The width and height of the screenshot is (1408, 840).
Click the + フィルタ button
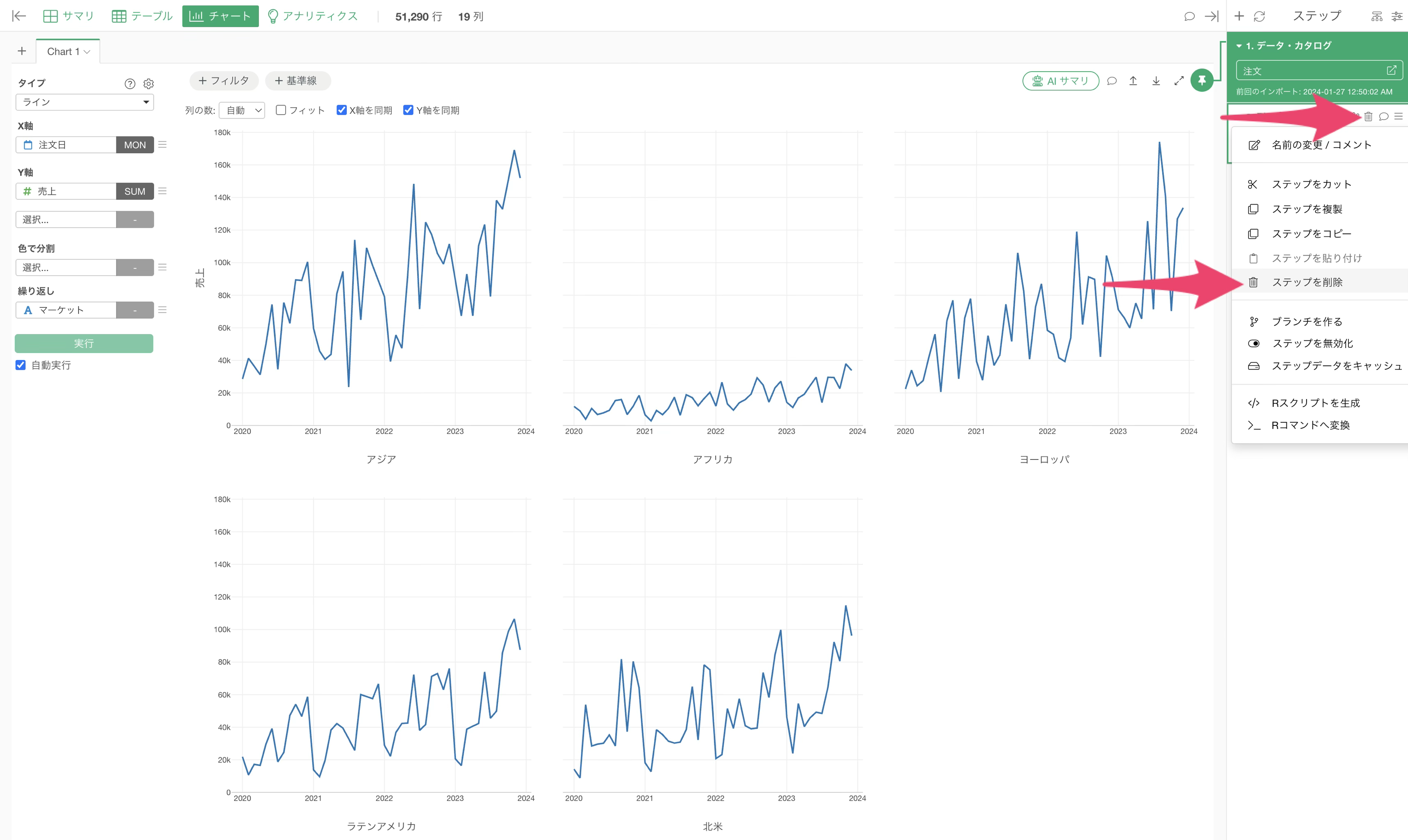(x=224, y=81)
